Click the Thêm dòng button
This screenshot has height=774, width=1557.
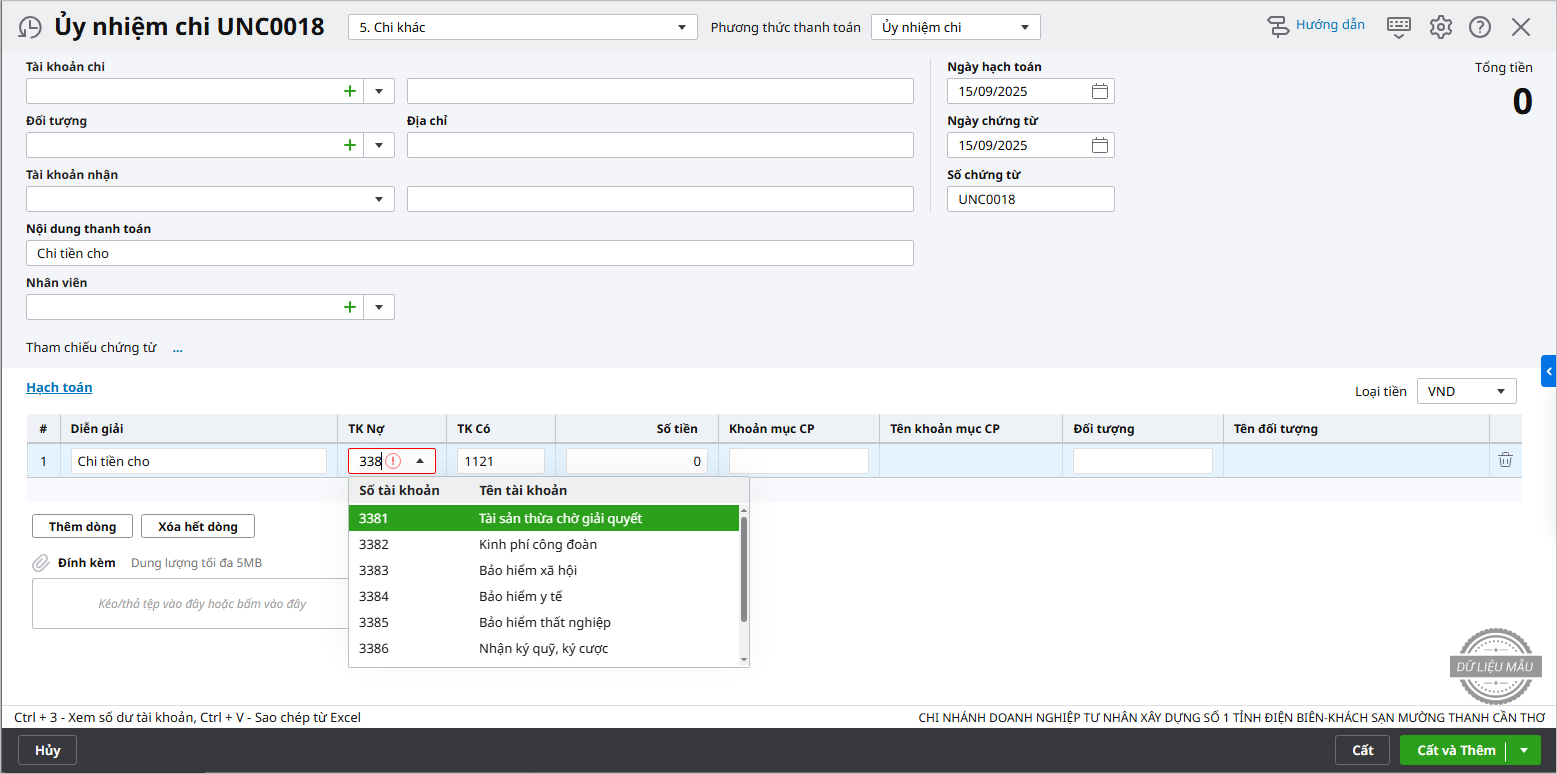(82, 526)
